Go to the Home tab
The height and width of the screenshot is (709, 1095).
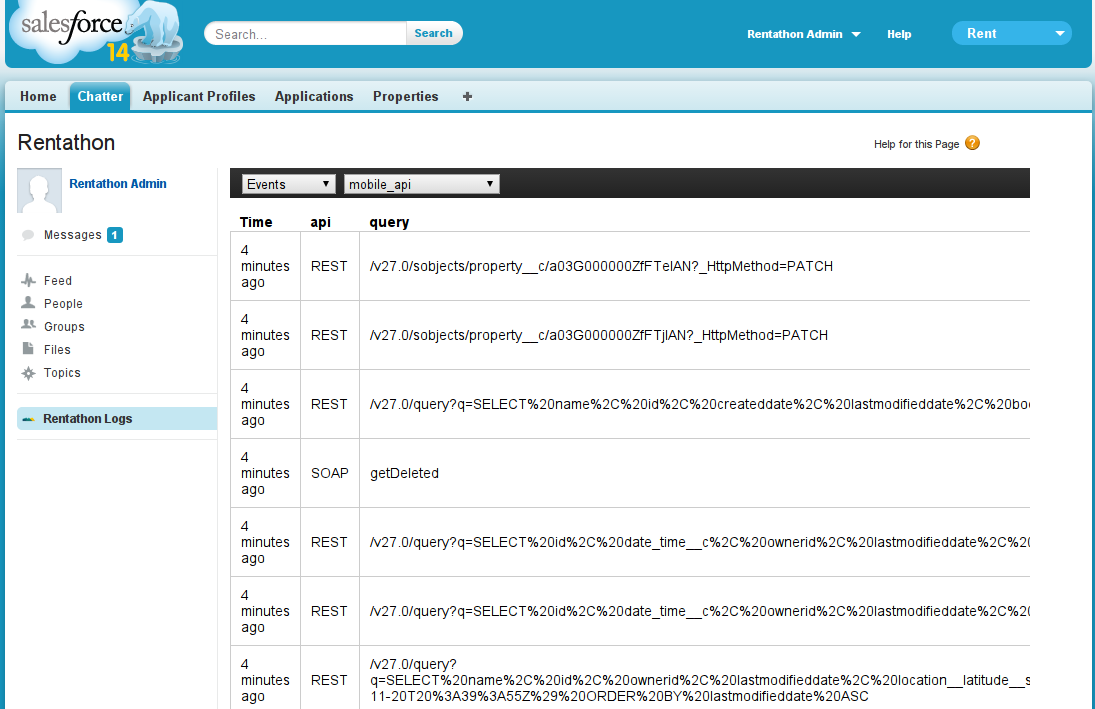point(38,96)
